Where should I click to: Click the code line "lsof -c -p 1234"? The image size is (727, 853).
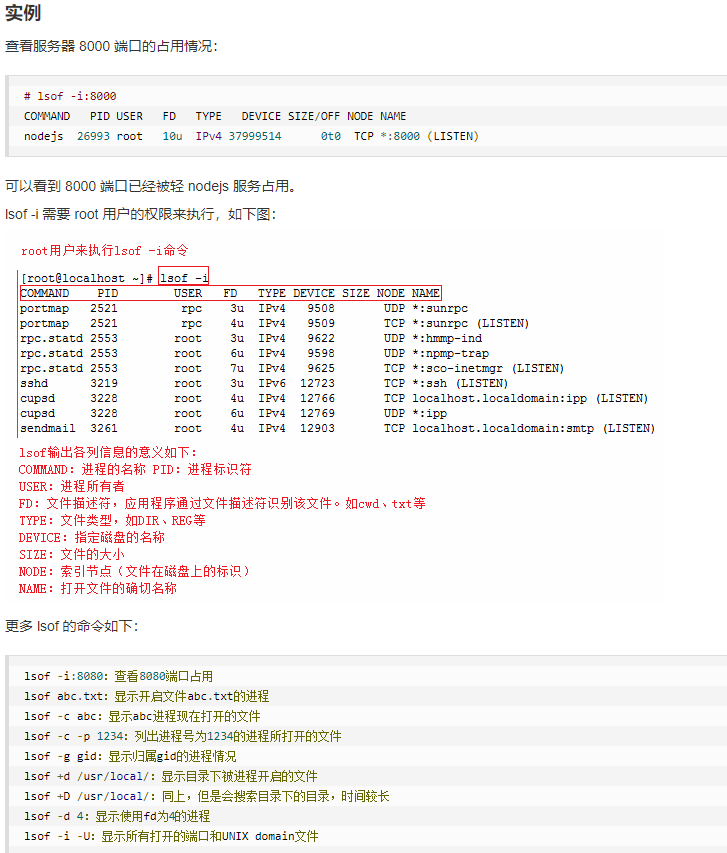pos(183,737)
